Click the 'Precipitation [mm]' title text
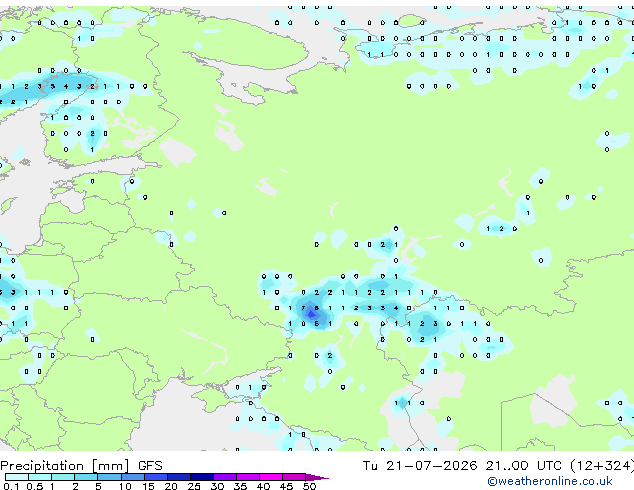This screenshot has width=634, height=490. coord(65,466)
